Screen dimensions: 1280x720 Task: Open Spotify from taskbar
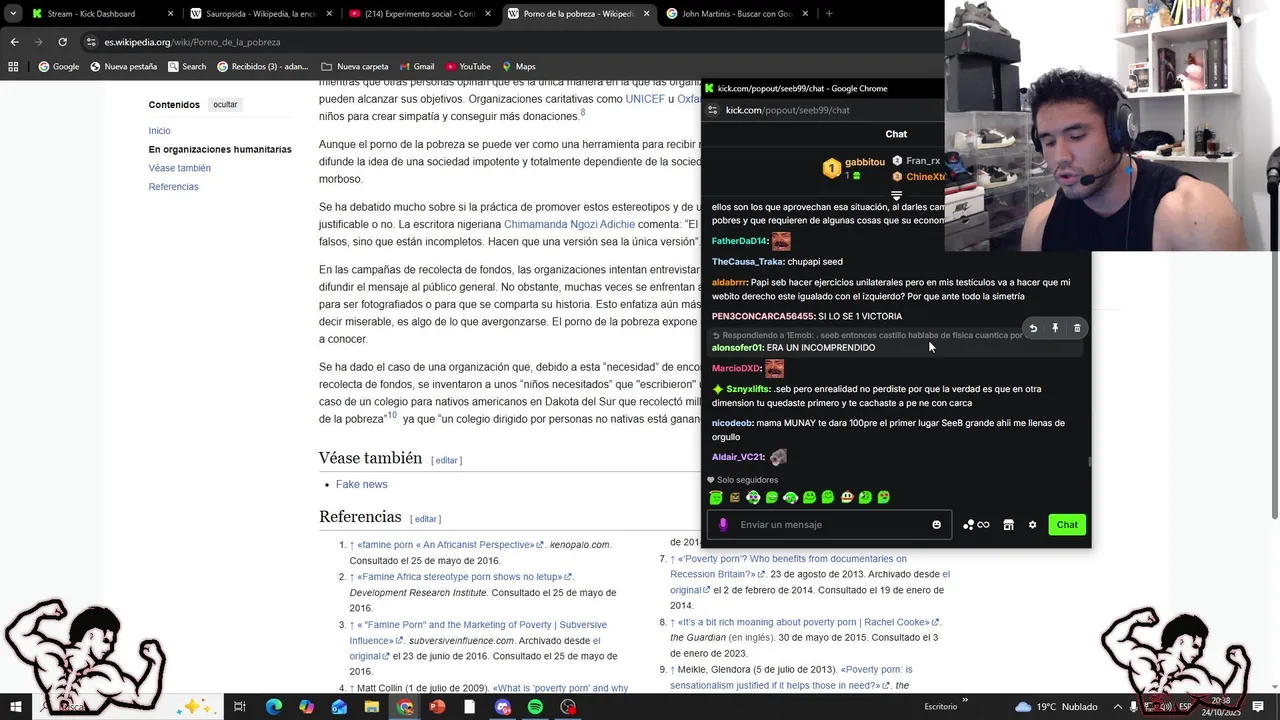(x=535, y=707)
